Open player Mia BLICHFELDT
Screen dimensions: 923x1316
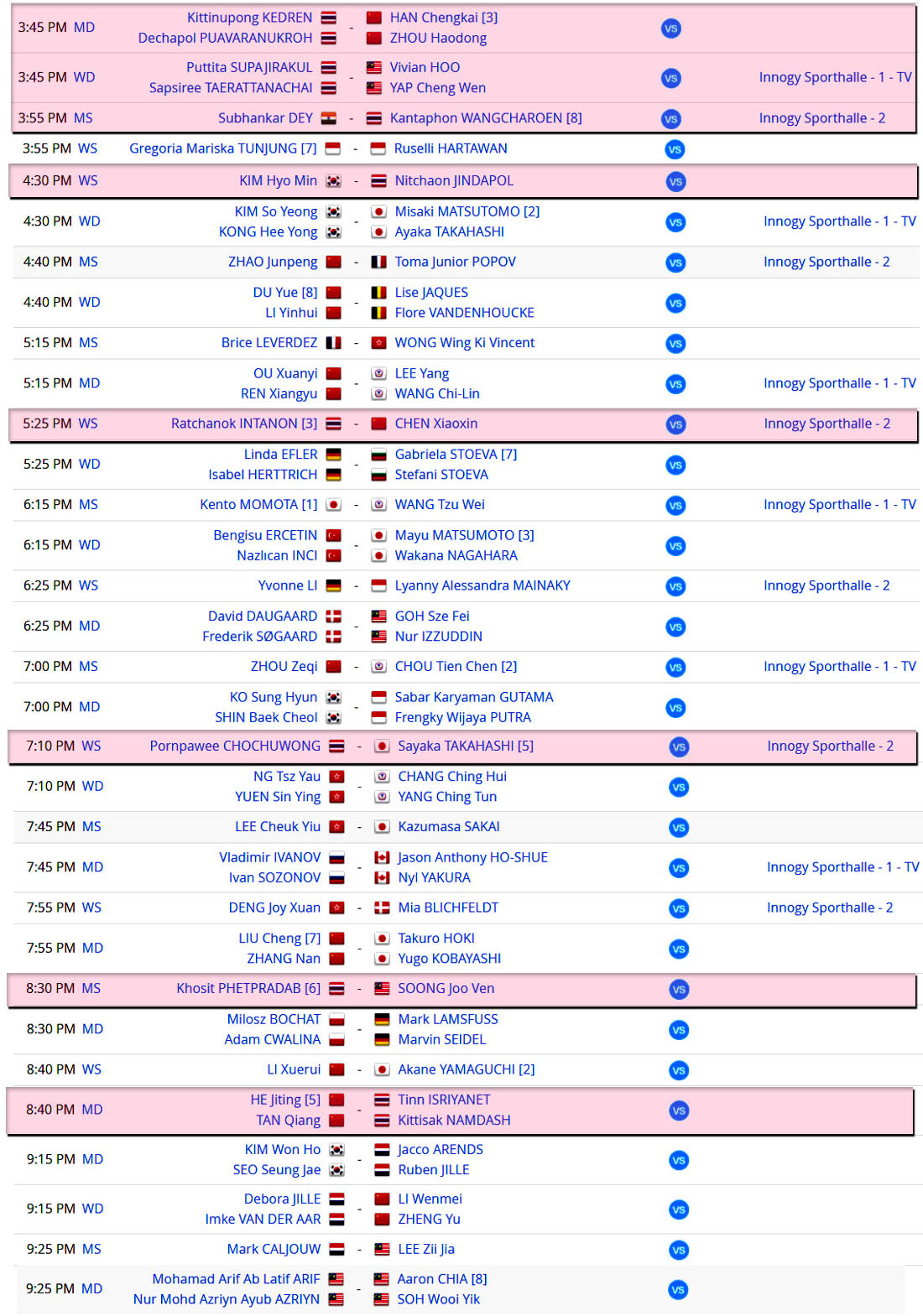pos(448,908)
